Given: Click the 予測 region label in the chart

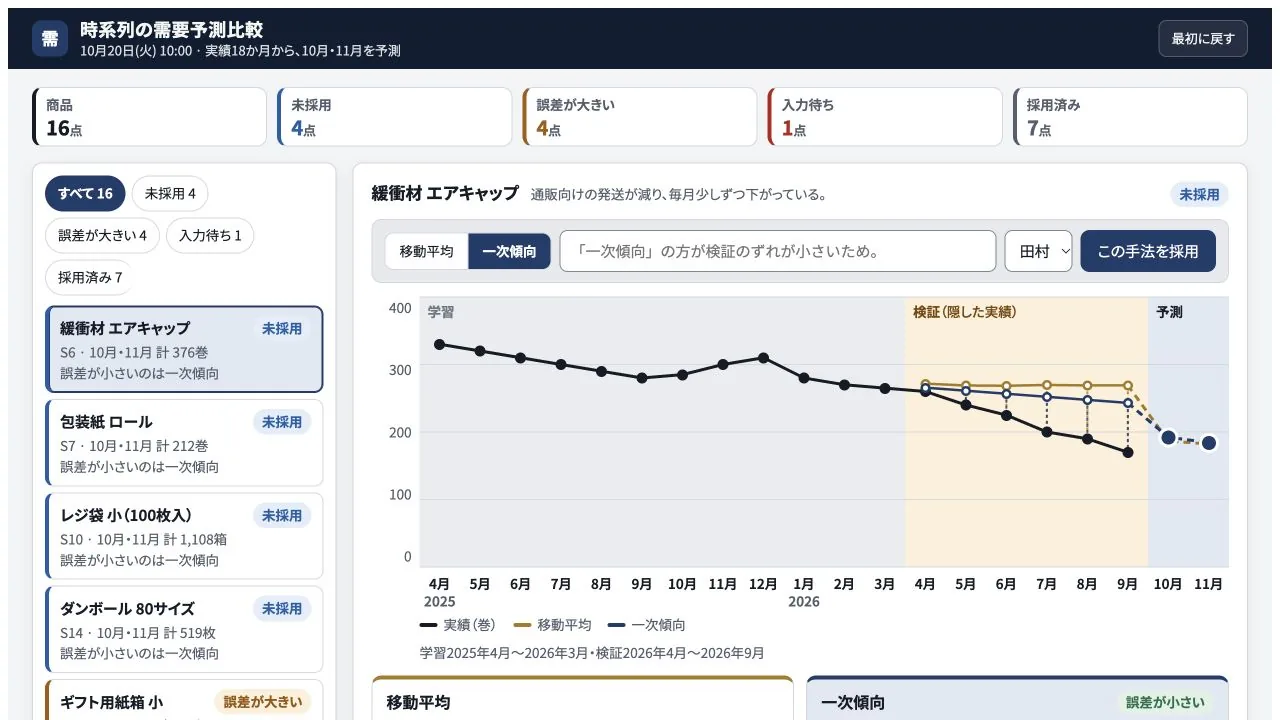Looking at the screenshot, I should tap(1169, 312).
